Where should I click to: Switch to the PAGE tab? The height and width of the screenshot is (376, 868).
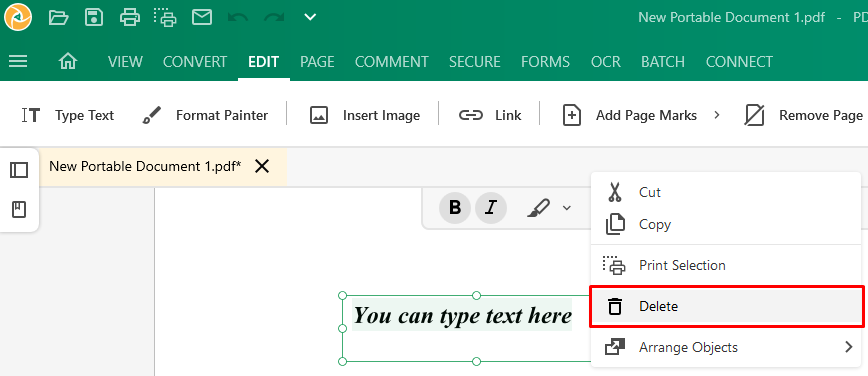pos(317,61)
